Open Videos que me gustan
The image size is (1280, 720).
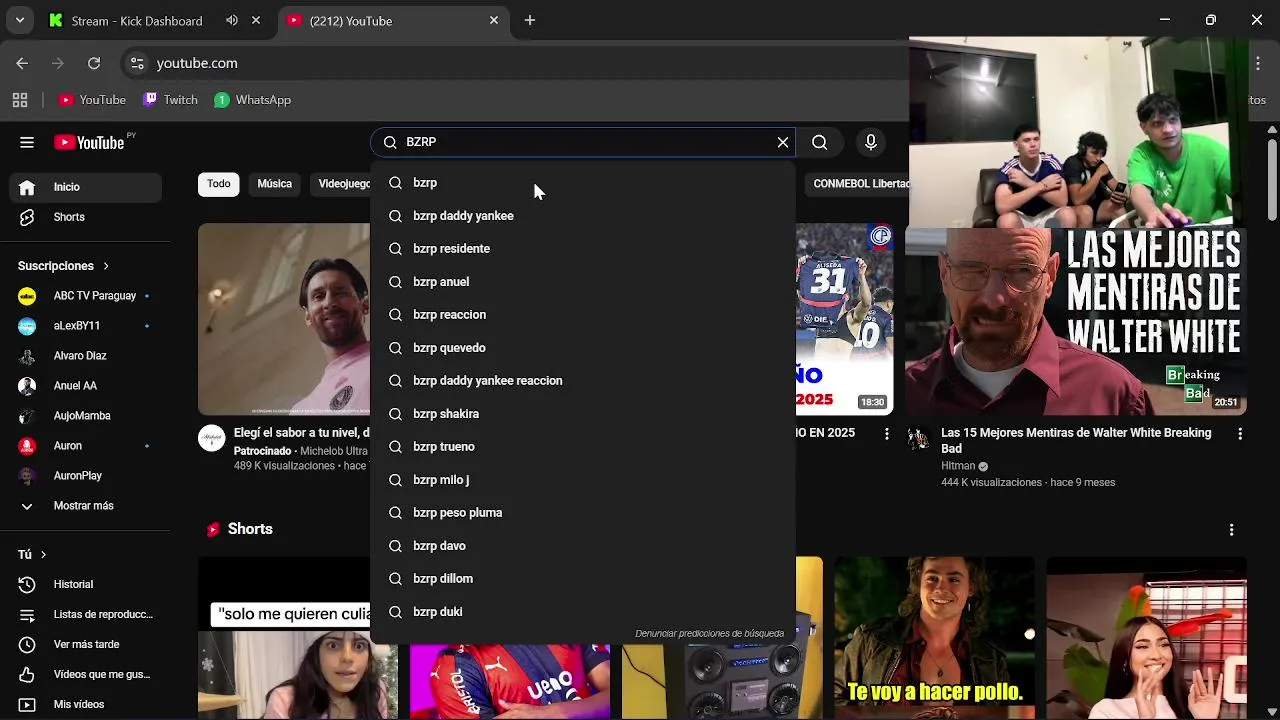(86, 674)
